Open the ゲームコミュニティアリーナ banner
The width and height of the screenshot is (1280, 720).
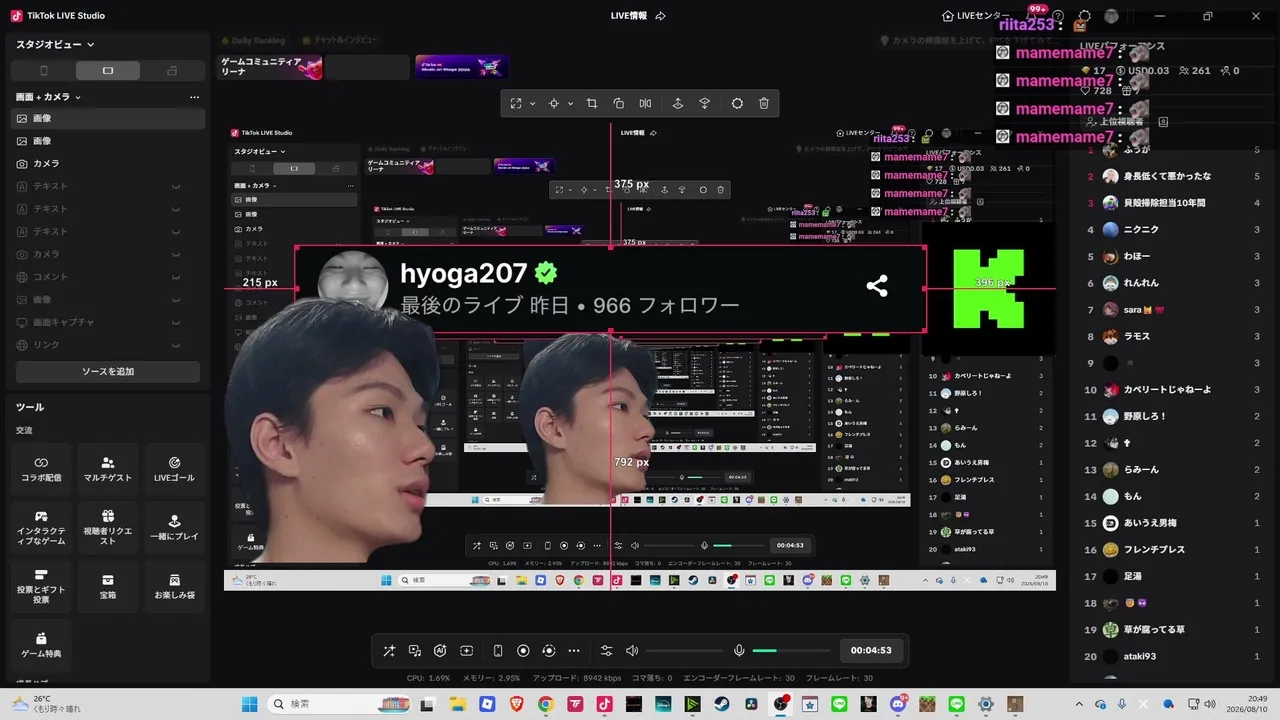click(271, 67)
